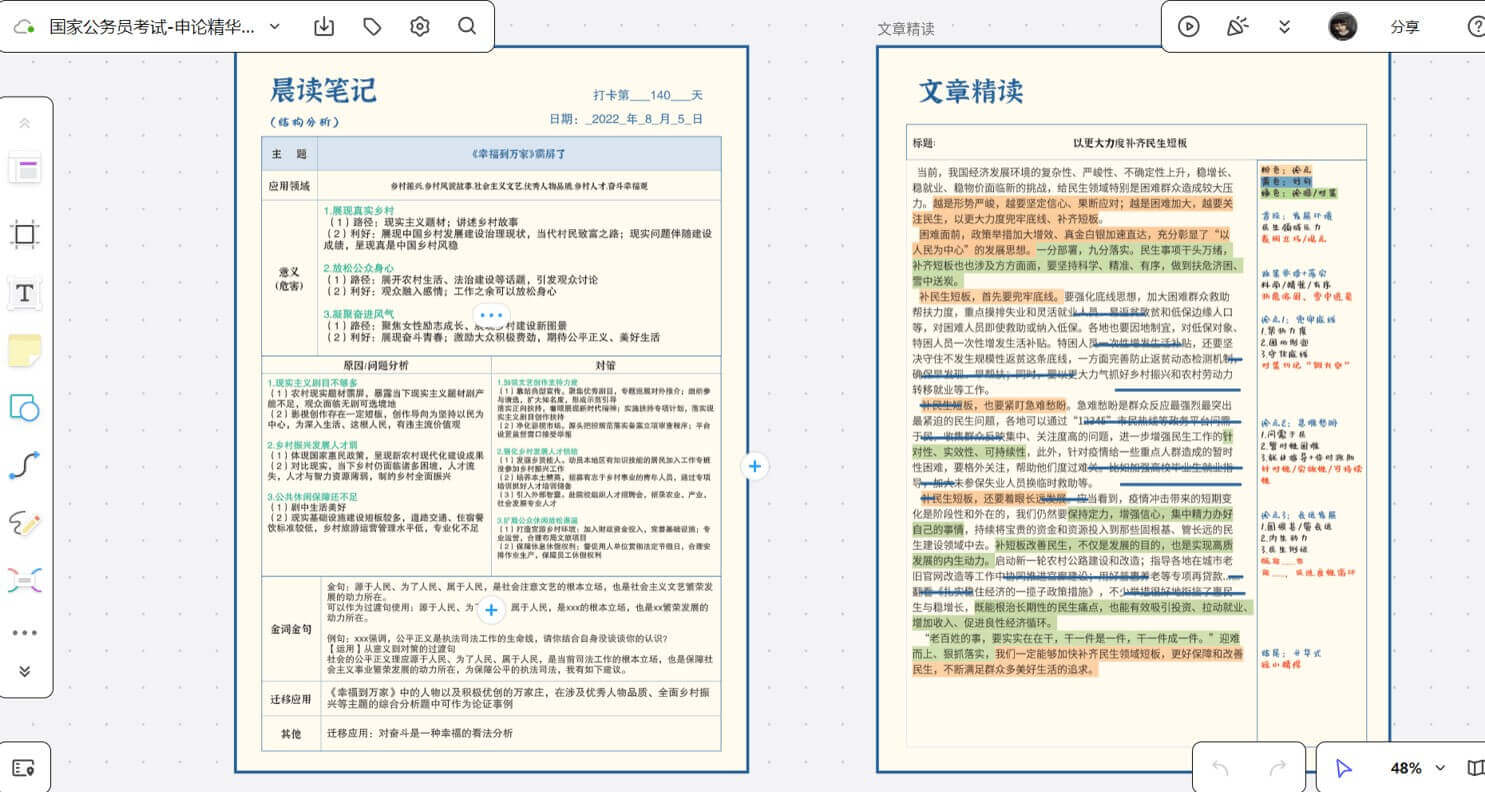Open the guide book icon at bottom right
The height and width of the screenshot is (792, 1485).
1475,768
